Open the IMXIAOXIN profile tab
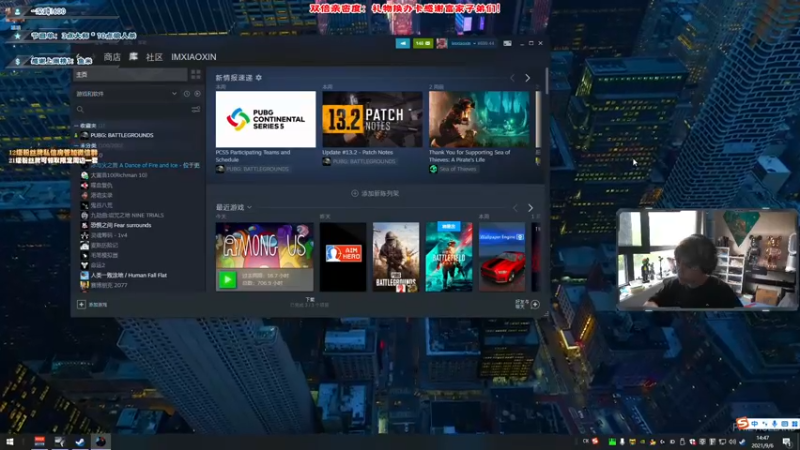Viewport: 800px width, 450px height. pyautogui.click(x=194, y=57)
